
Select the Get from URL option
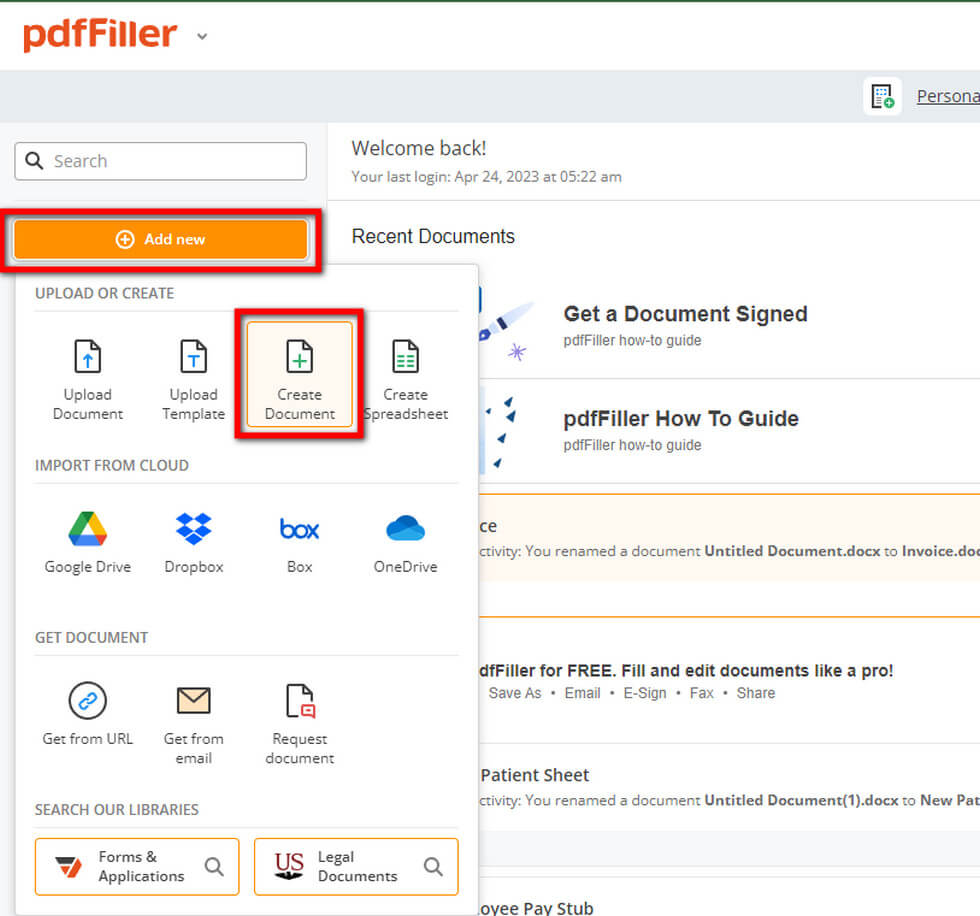(87, 715)
